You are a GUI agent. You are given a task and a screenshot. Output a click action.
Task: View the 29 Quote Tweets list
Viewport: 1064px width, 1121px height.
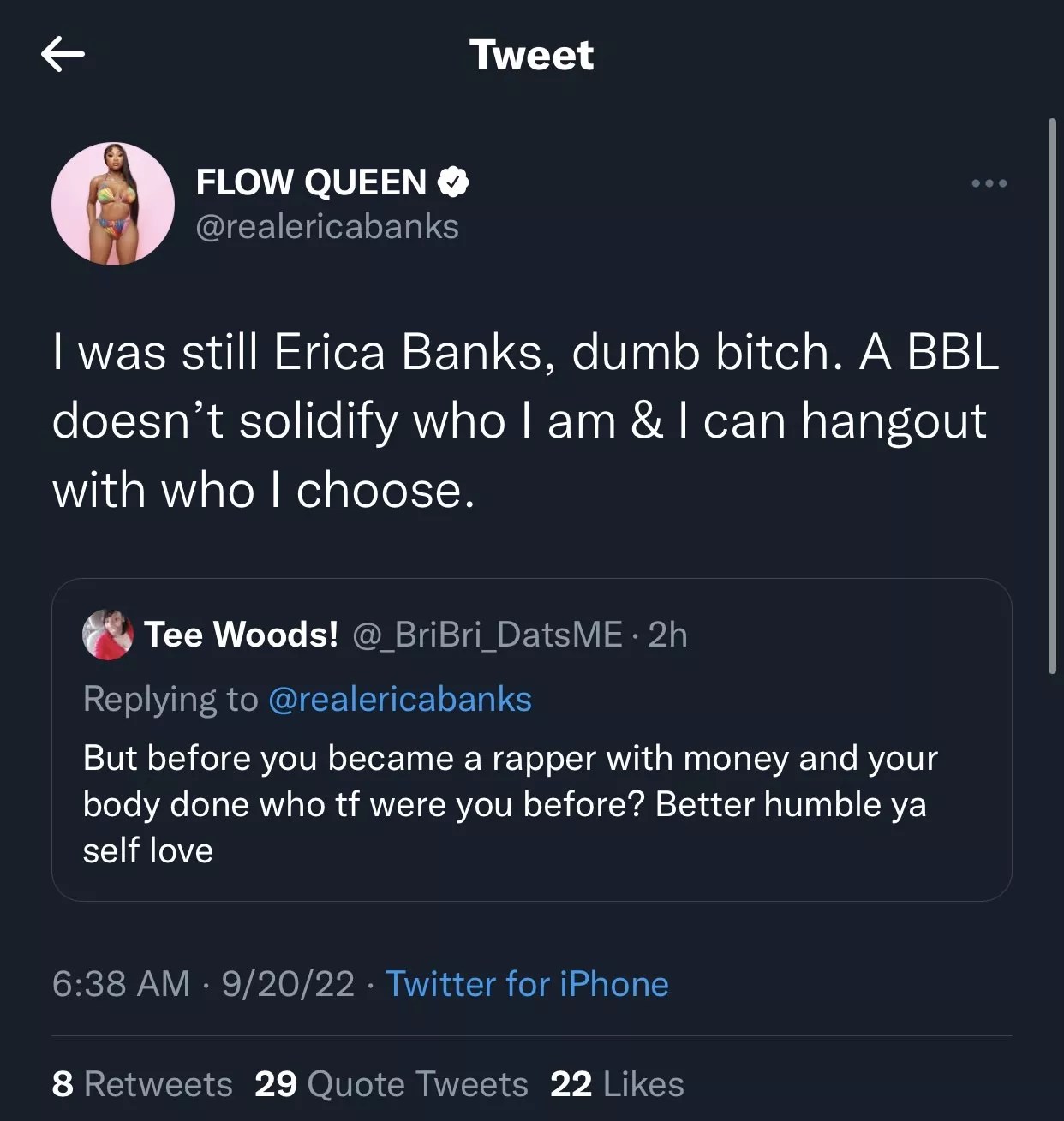[392, 1084]
